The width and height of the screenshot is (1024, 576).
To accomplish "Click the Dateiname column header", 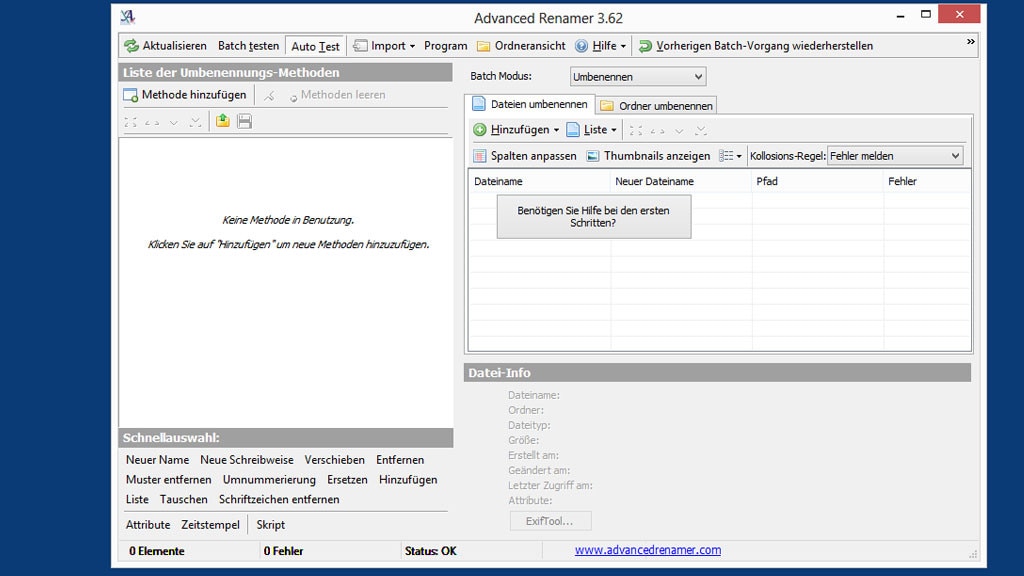I will click(539, 182).
